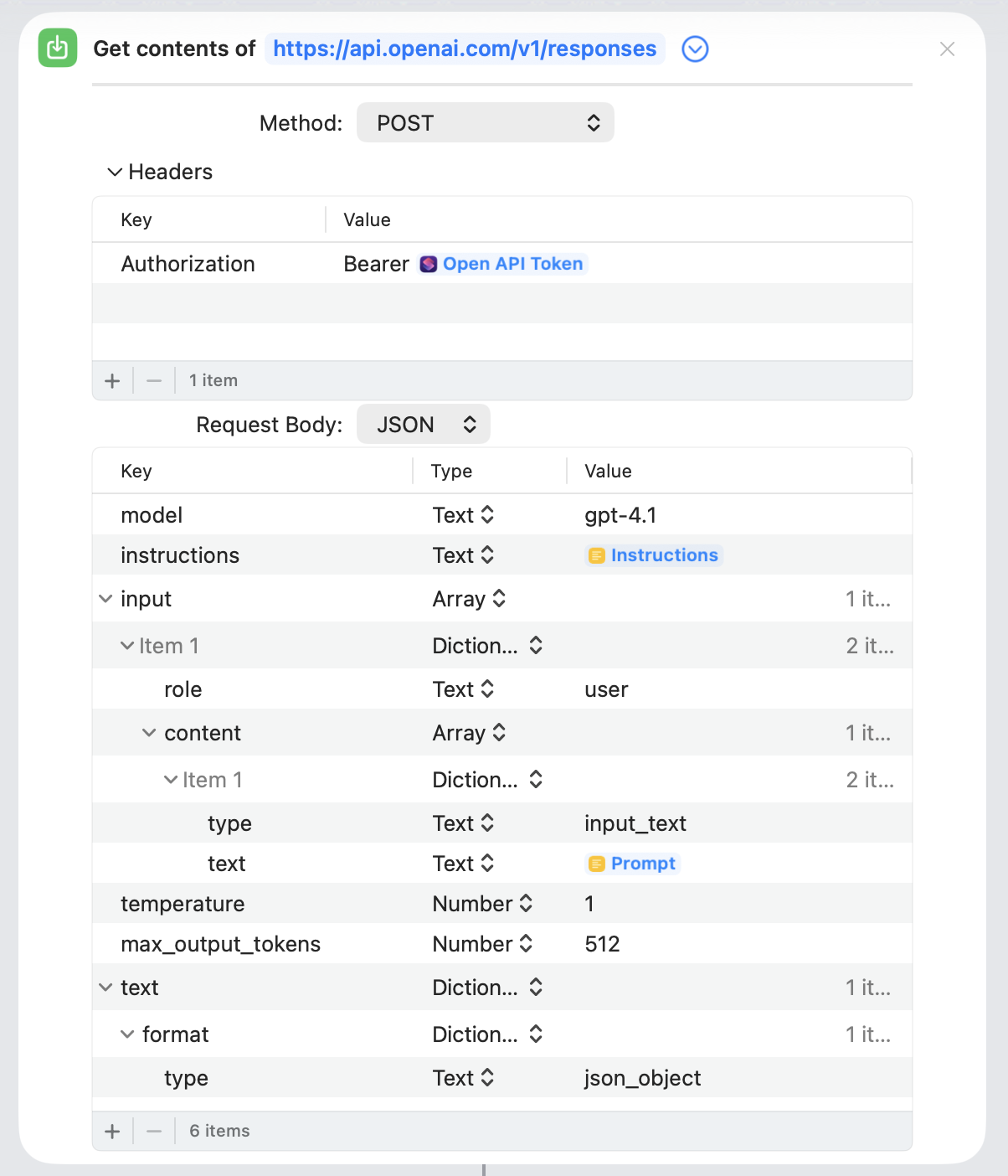Screen dimensions: 1008x1176
Task: Collapse the Headers section
Action: 115,172
